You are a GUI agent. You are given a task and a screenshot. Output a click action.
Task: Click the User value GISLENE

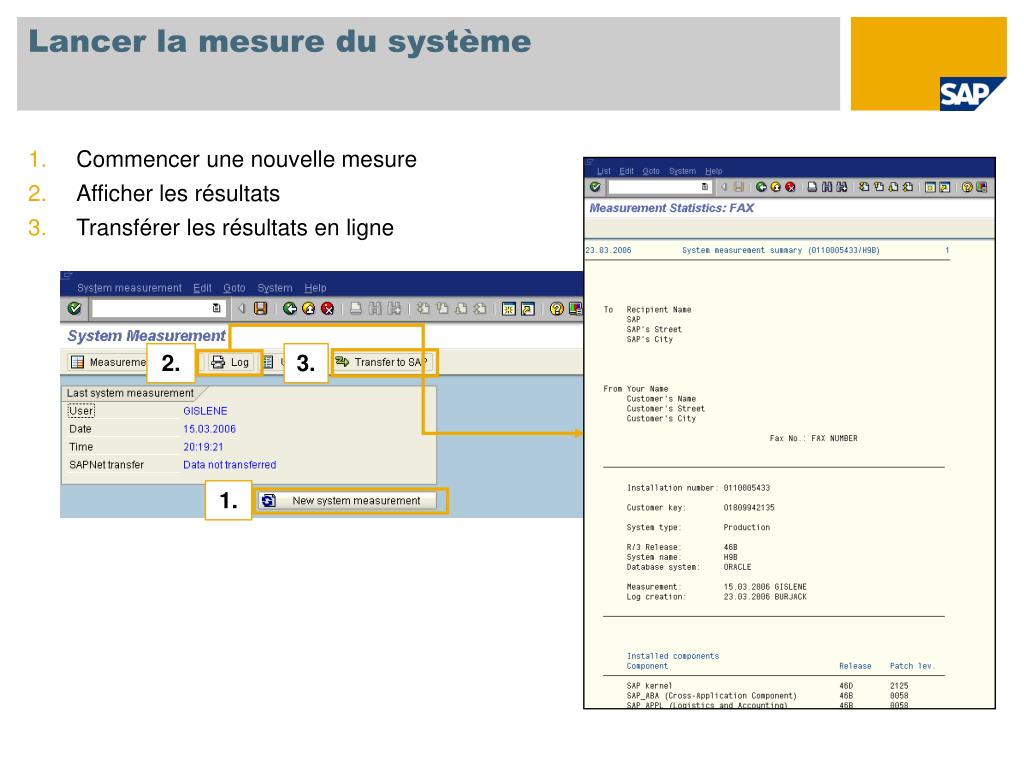coord(205,411)
